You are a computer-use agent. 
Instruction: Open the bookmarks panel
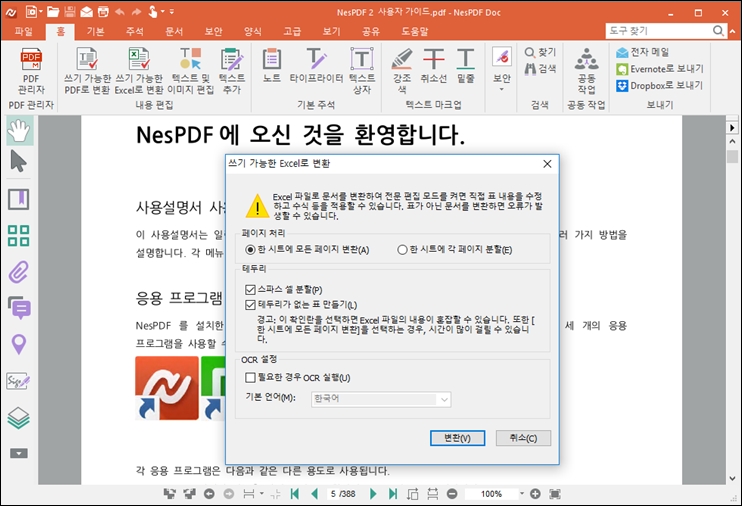(x=19, y=199)
